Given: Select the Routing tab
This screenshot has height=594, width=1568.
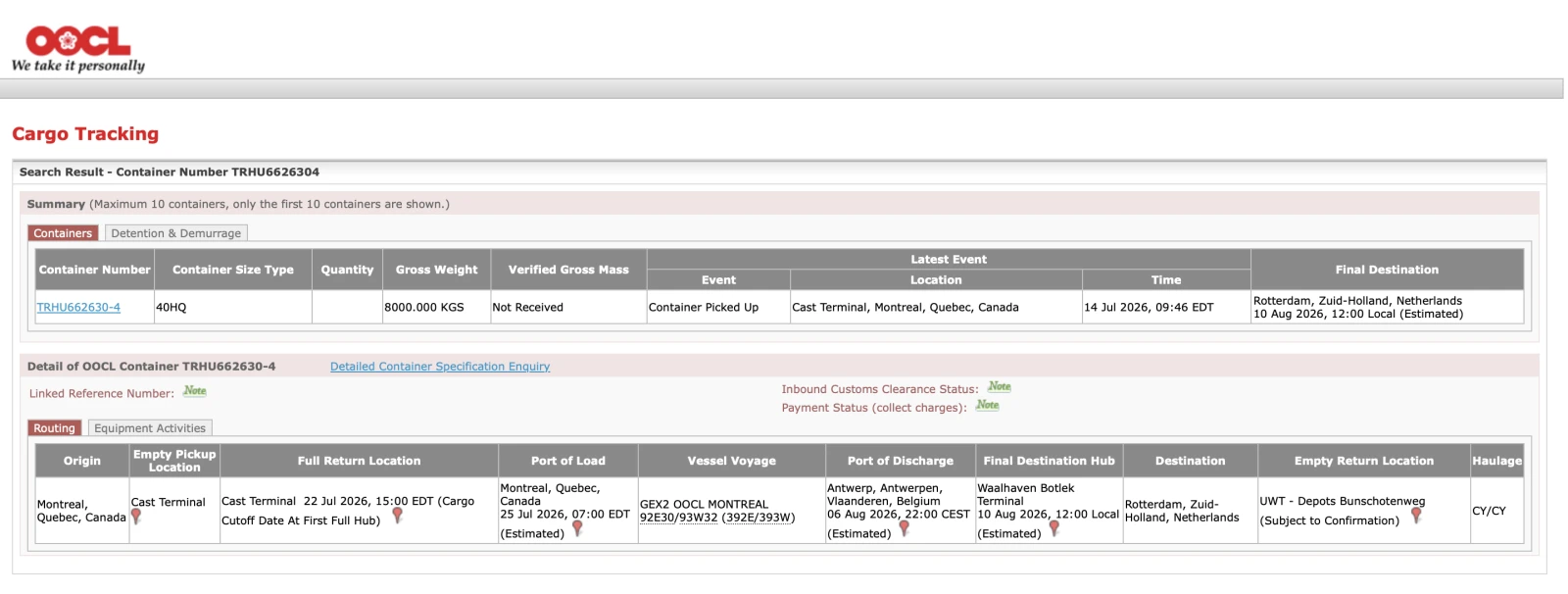Looking at the screenshot, I should point(54,428).
